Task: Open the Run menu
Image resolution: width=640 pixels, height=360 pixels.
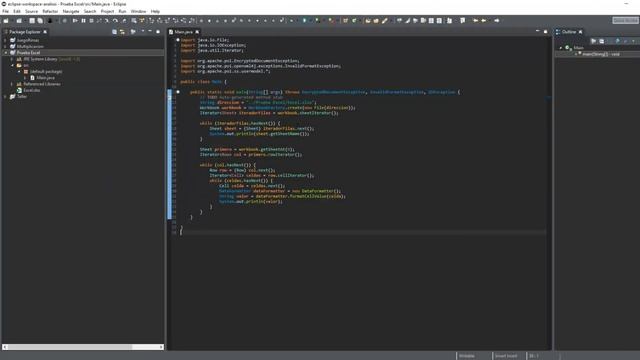Action: coord(122,11)
